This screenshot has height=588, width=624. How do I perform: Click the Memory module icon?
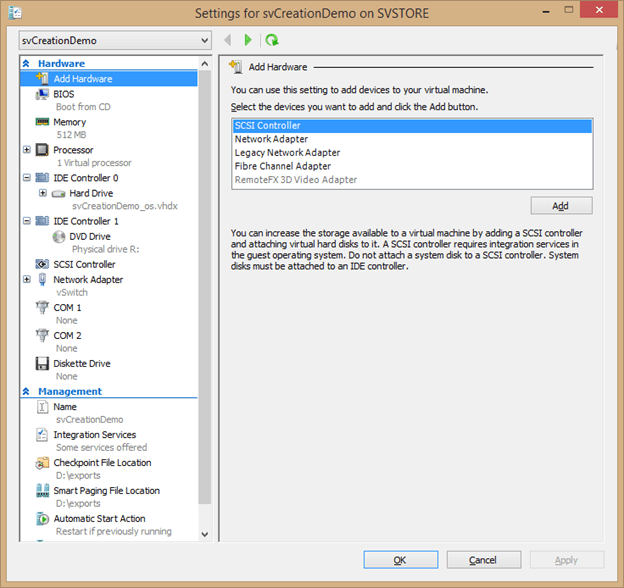coord(42,122)
